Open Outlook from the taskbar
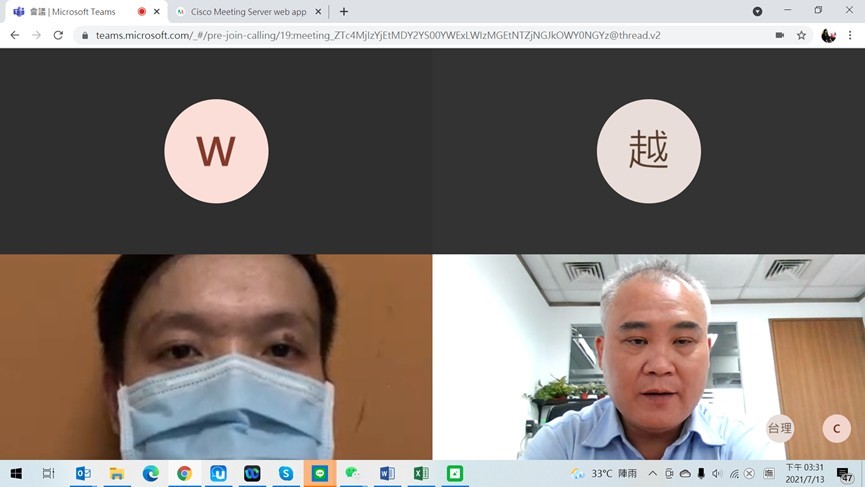Viewport: 865px width, 487px height. tap(83, 473)
